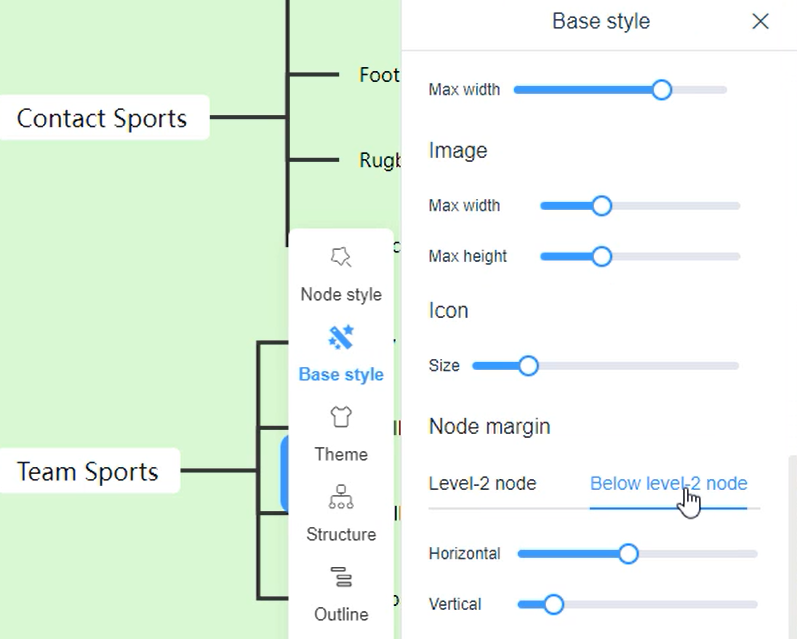Click the Icon Size slider handle
Screen dimensions: 797x639
[x=528, y=366]
